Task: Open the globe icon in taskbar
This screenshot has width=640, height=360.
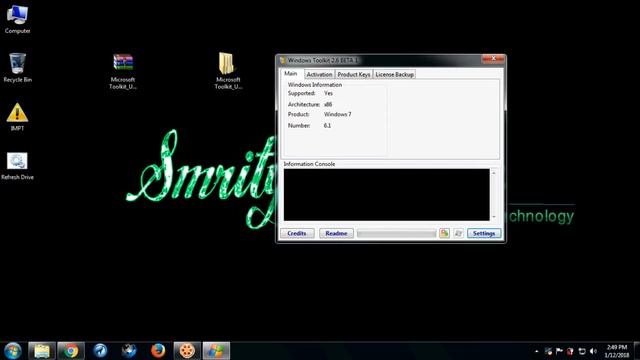Action: pyautogui.click(x=129, y=351)
